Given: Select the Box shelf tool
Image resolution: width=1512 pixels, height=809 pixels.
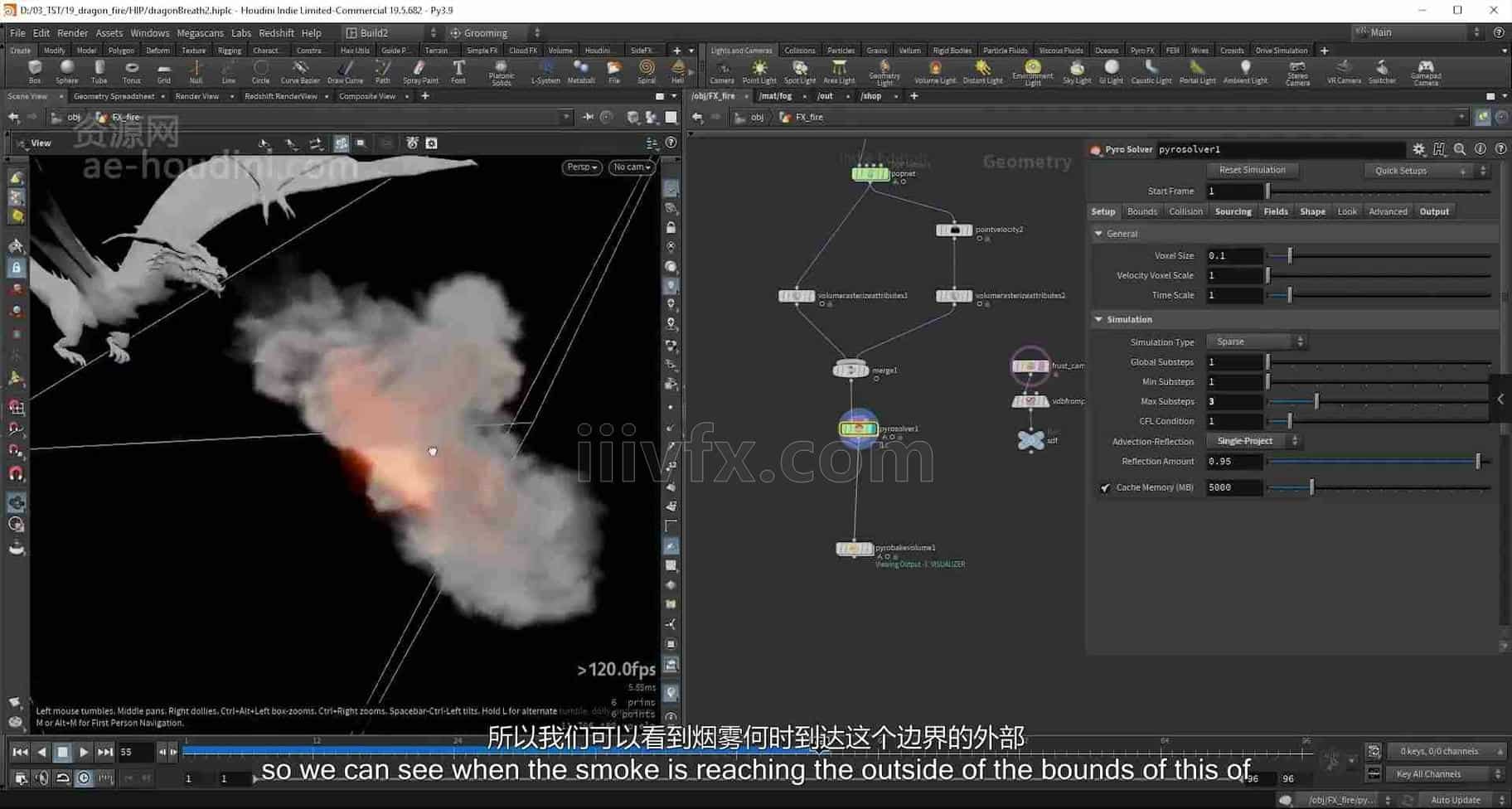Looking at the screenshot, I should click(35, 71).
